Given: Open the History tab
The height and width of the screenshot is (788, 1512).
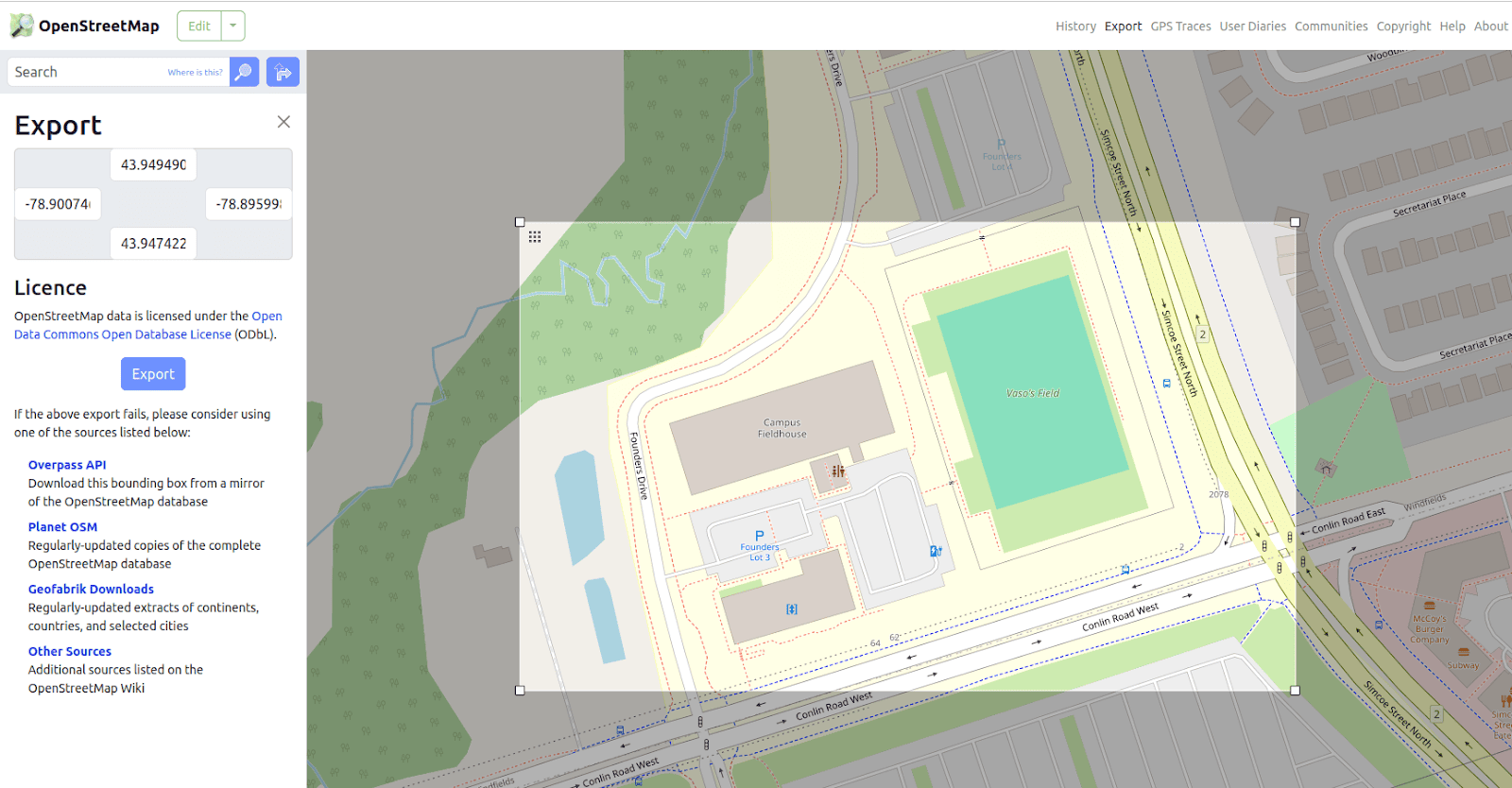Looking at the screenshot, I should point(1075,26).
